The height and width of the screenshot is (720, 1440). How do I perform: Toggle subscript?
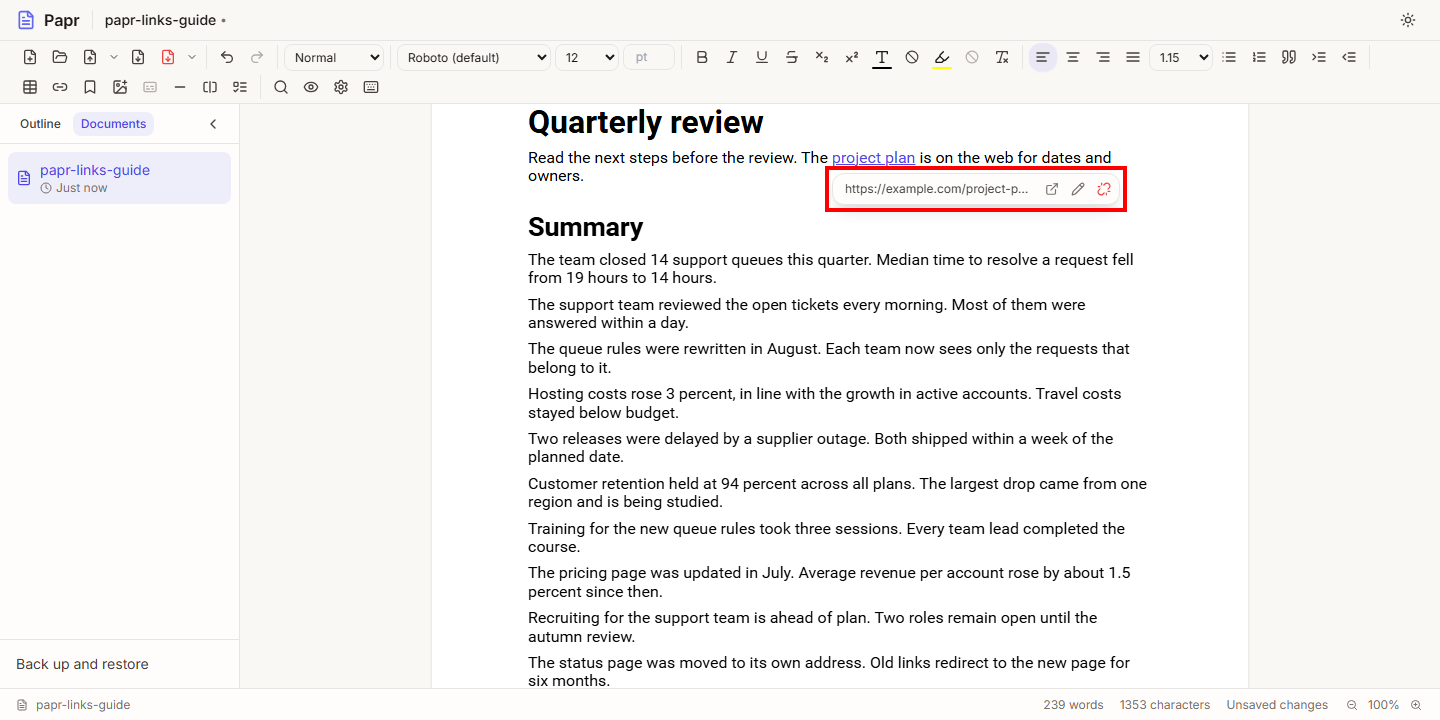point(822,57)
